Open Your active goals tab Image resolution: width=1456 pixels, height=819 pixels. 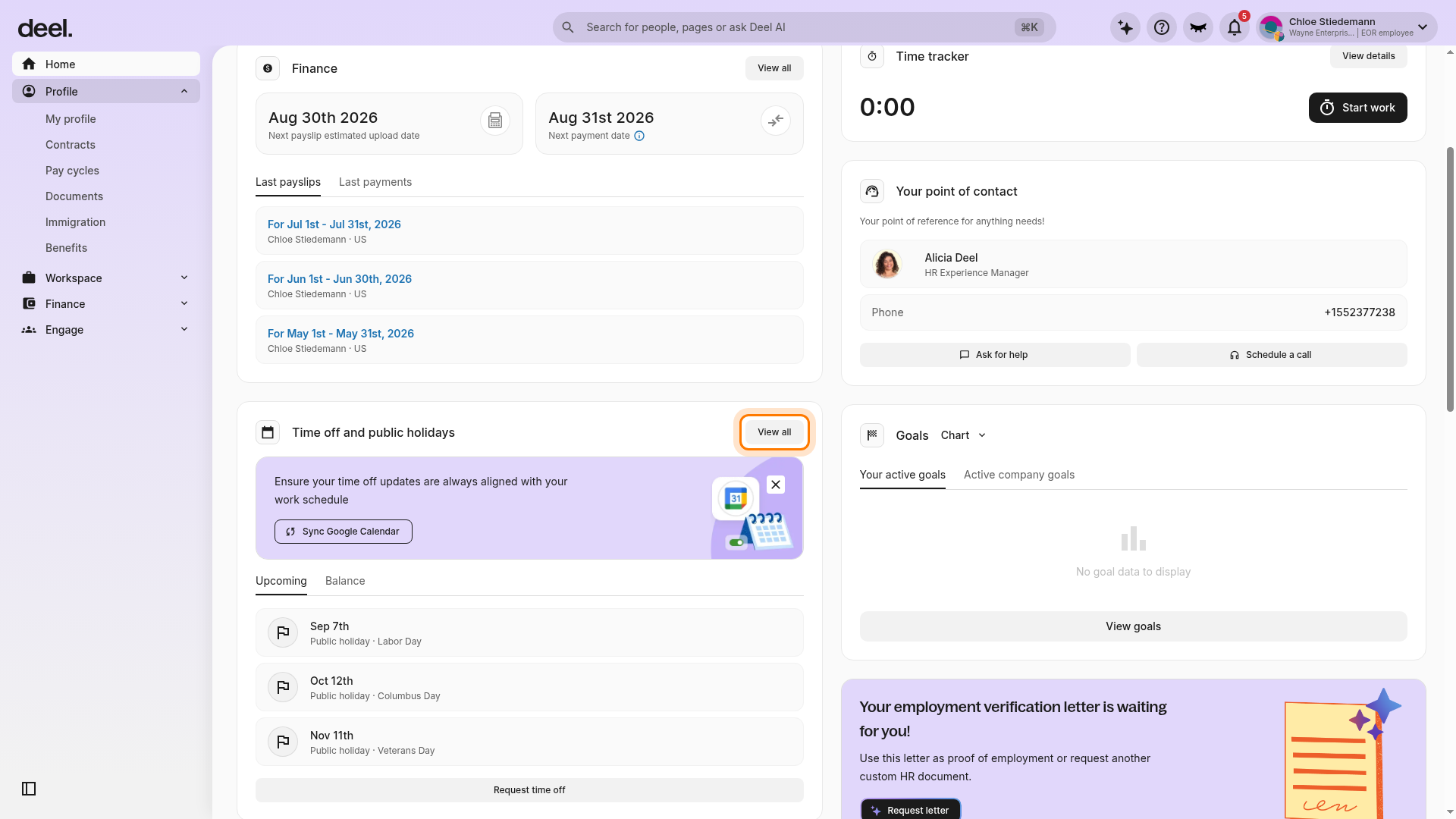[x=902, y=475]
